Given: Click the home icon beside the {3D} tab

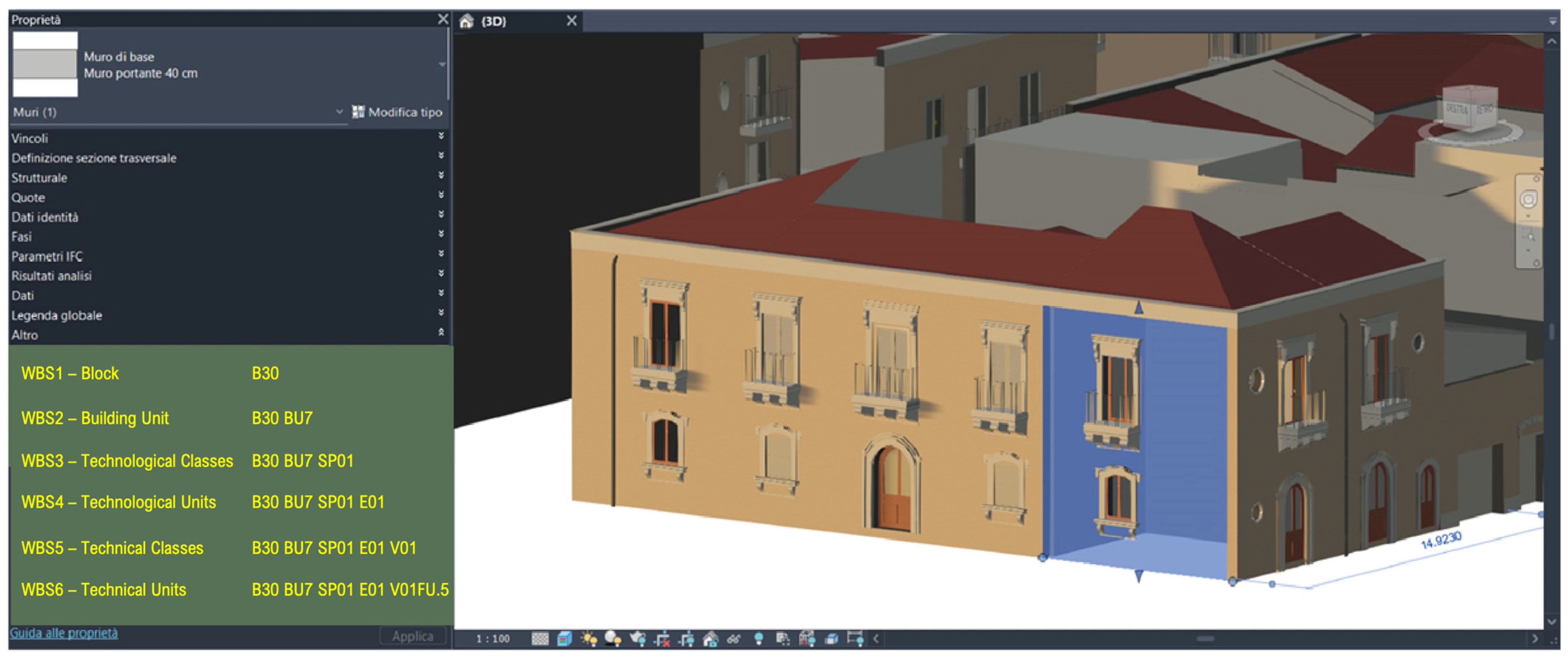Looking at the screenshot, I should click(x=466, y=21).
